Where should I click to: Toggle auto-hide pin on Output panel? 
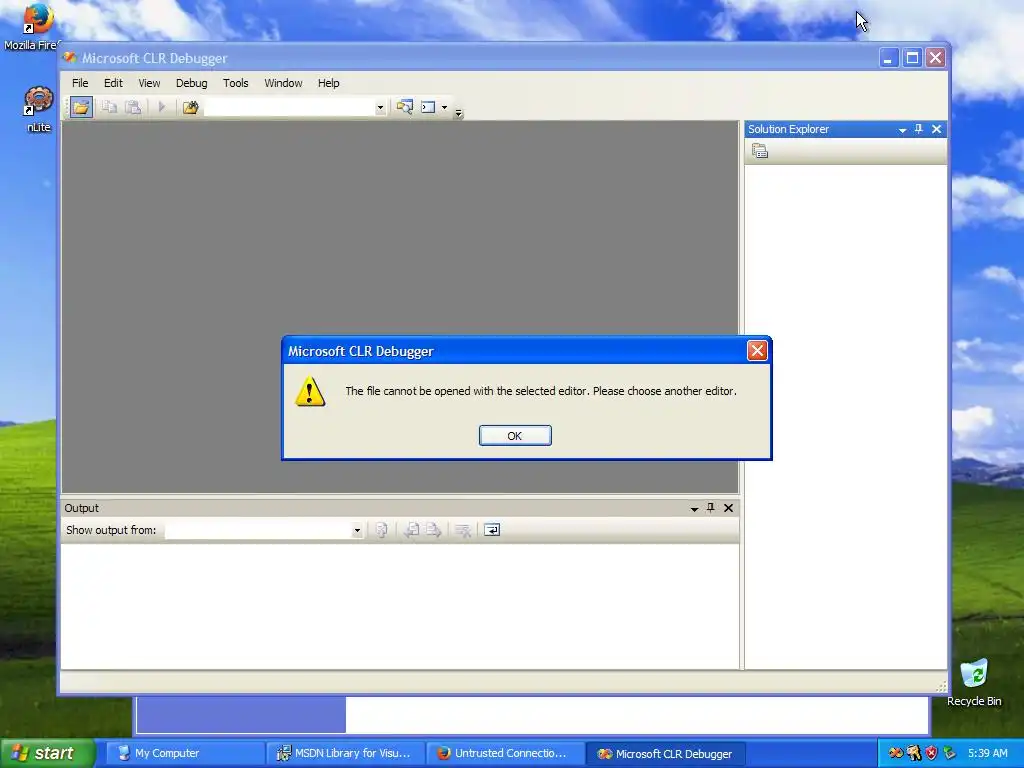711,507
